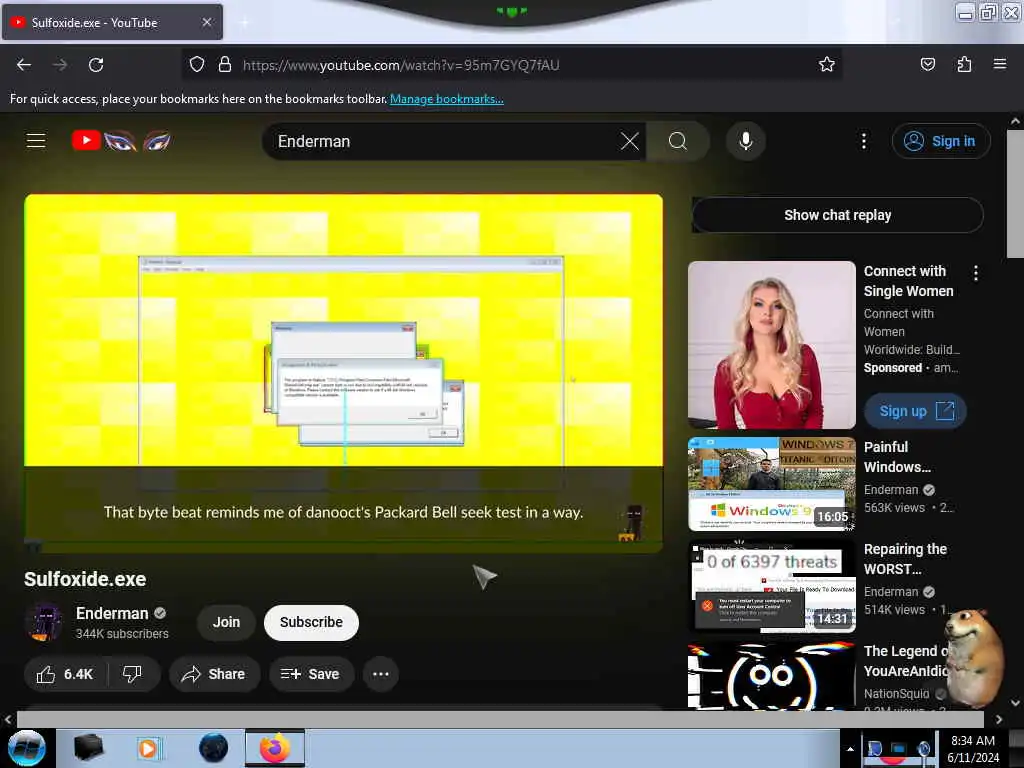Image resolution: width=1024 pixels, height=768 pixels.
Task: Click Show chat replay
Action: [x=837, y=215]
